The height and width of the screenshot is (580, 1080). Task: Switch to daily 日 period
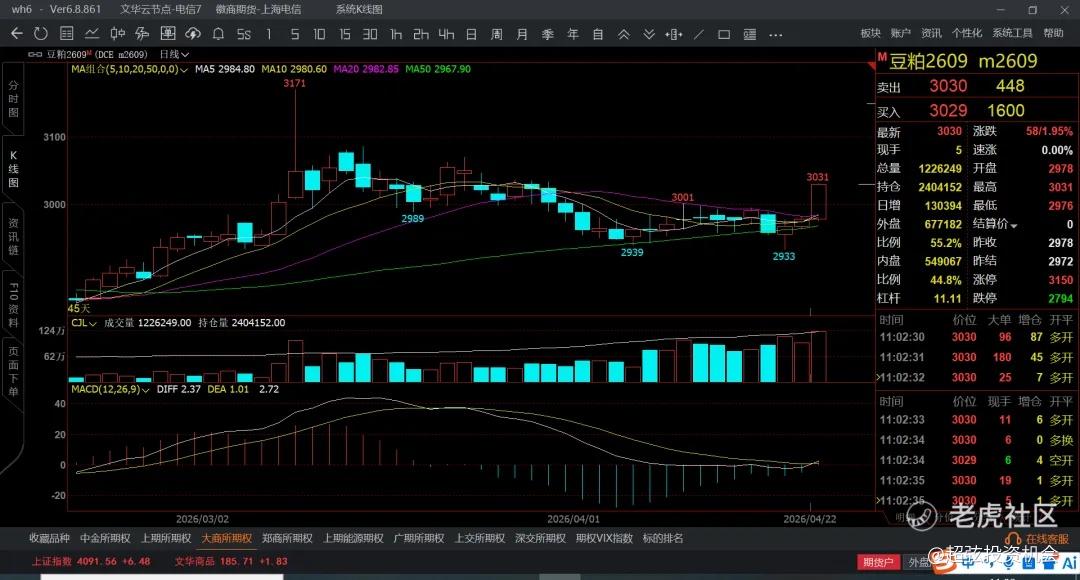point(471,34)
